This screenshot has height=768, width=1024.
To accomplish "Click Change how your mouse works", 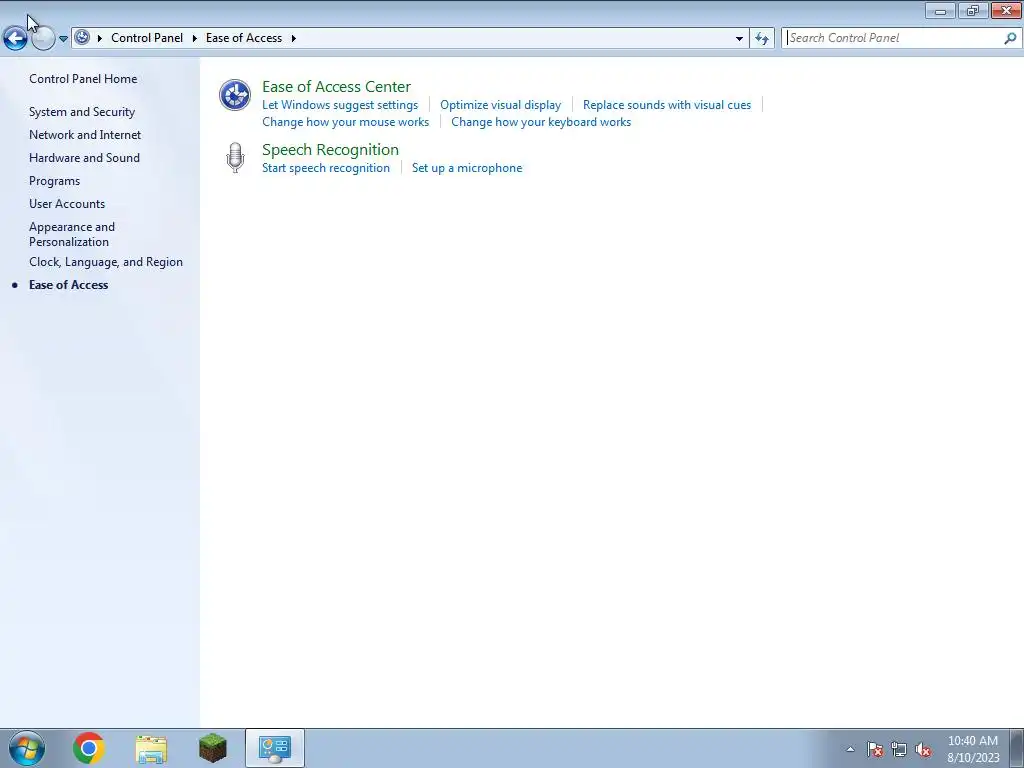I will [345, 121].
